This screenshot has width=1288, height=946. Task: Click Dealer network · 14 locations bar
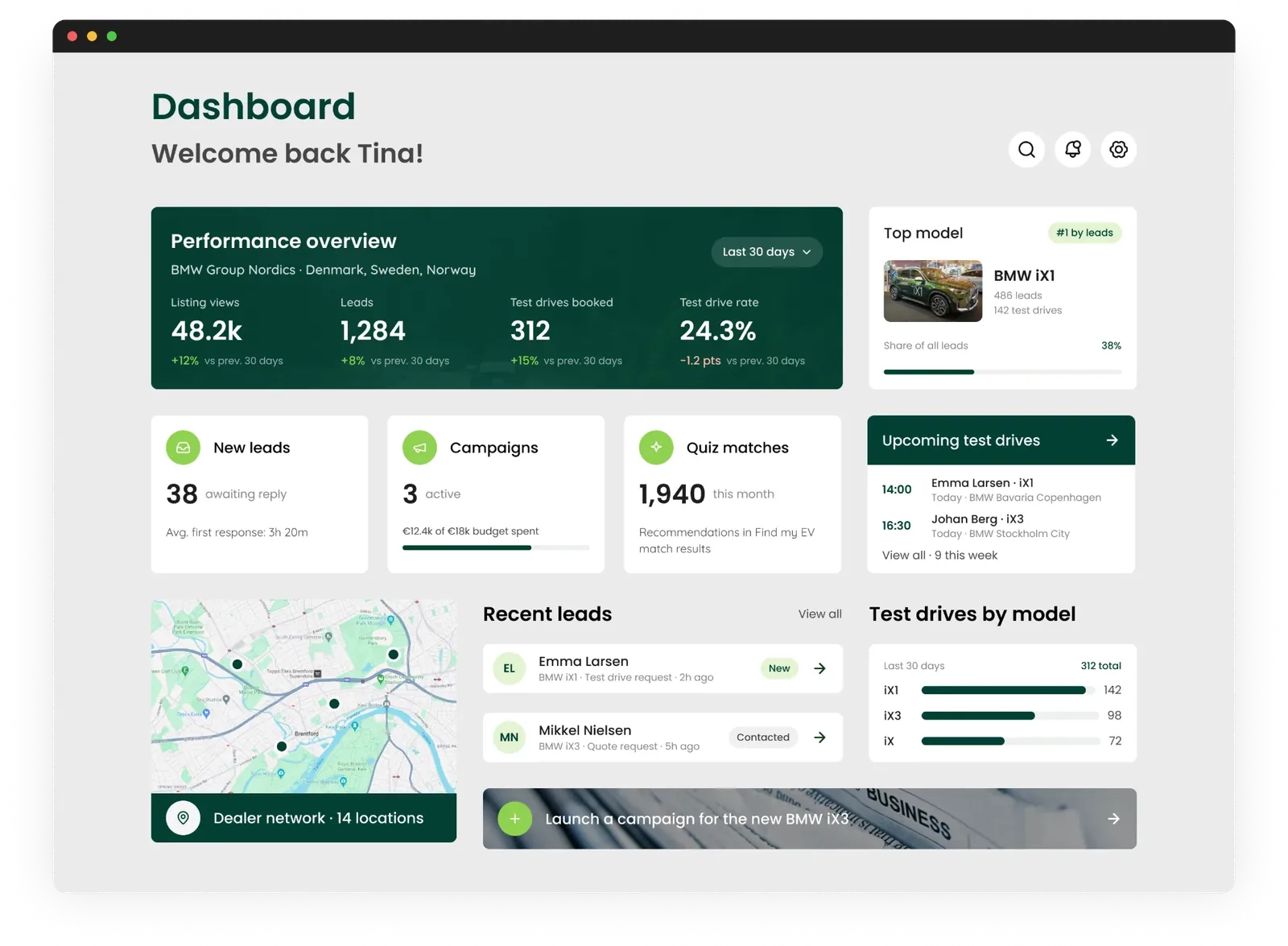[x=303, y=818]
